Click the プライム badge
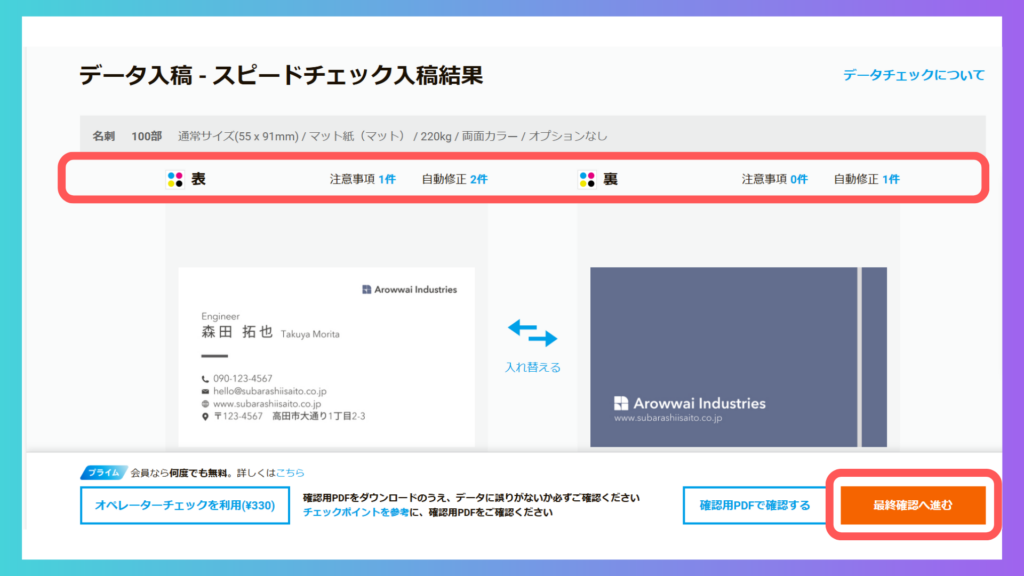This screenshot has height=576, width=1024. [103, 473]
